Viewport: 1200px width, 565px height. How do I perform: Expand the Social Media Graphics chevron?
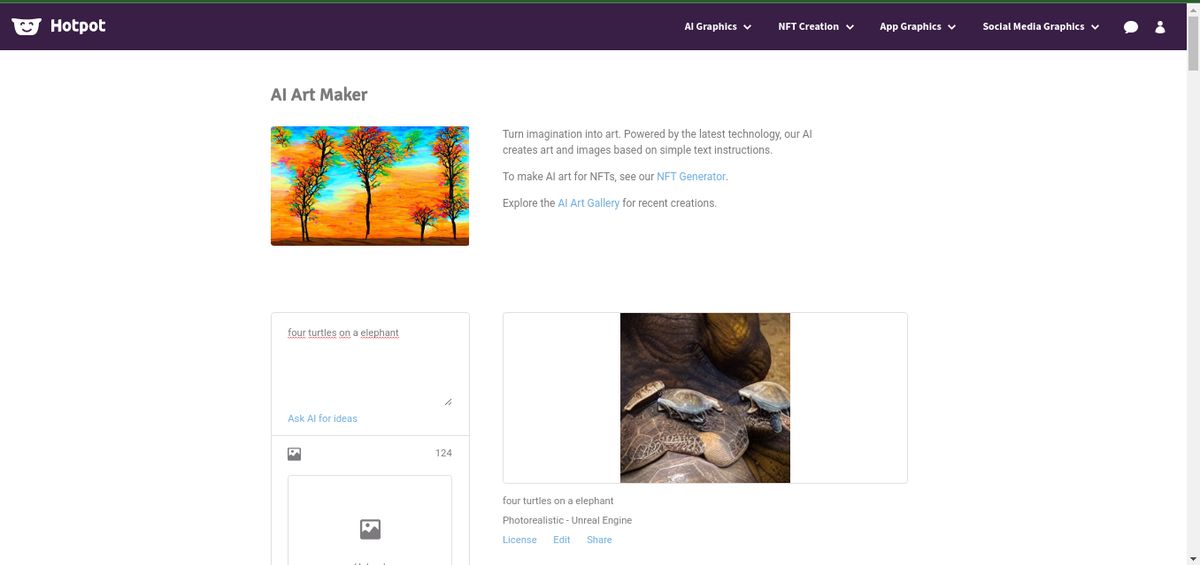point(1095,27)
